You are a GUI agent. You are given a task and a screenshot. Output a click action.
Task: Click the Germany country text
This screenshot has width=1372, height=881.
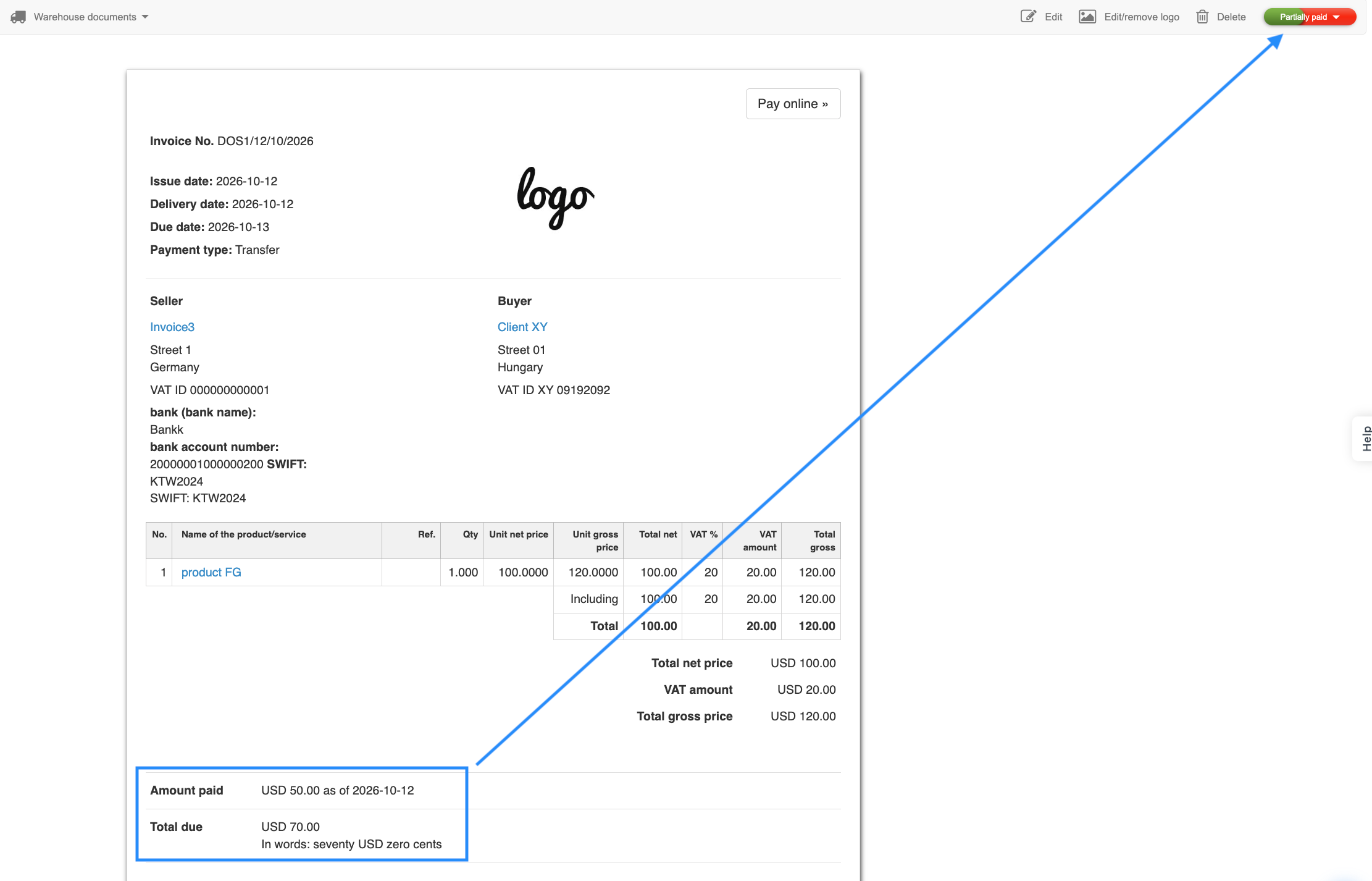point(175,367)
